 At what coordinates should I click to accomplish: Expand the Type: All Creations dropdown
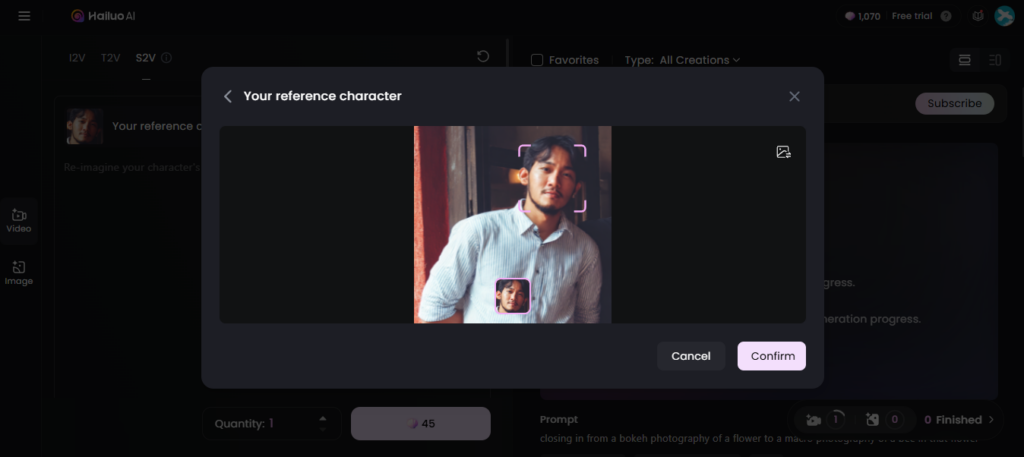point(682,60)
